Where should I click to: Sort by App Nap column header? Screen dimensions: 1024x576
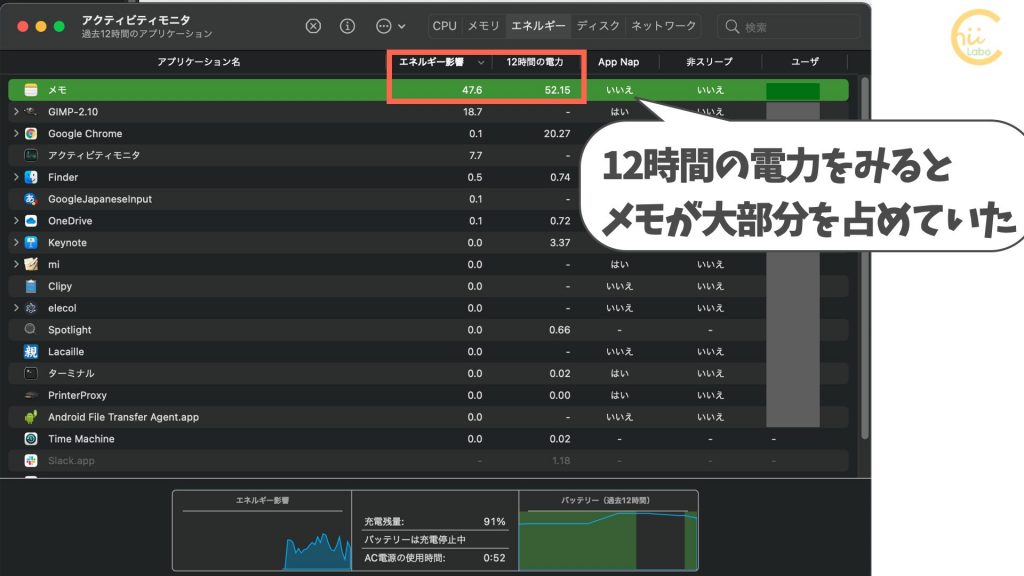(x=618, y=62)
